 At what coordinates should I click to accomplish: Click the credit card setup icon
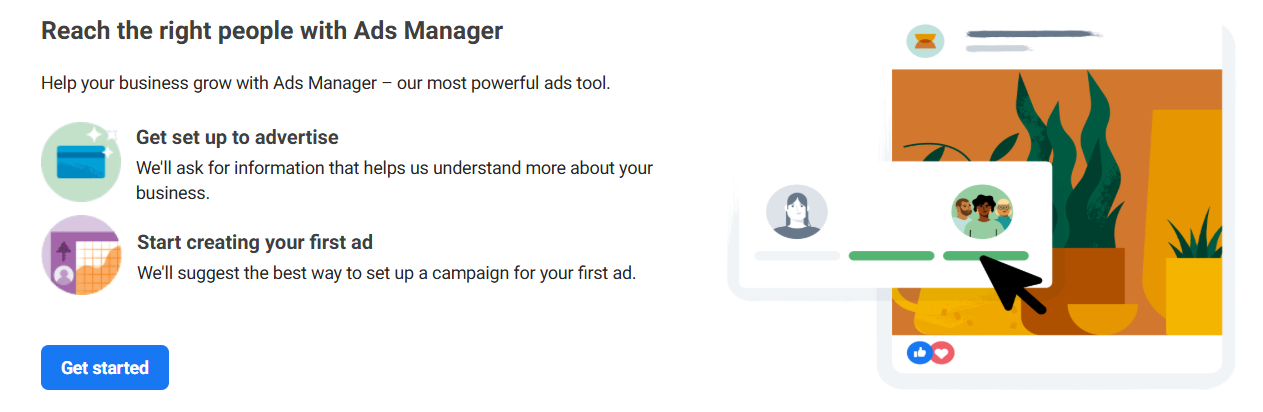point(82,162)
